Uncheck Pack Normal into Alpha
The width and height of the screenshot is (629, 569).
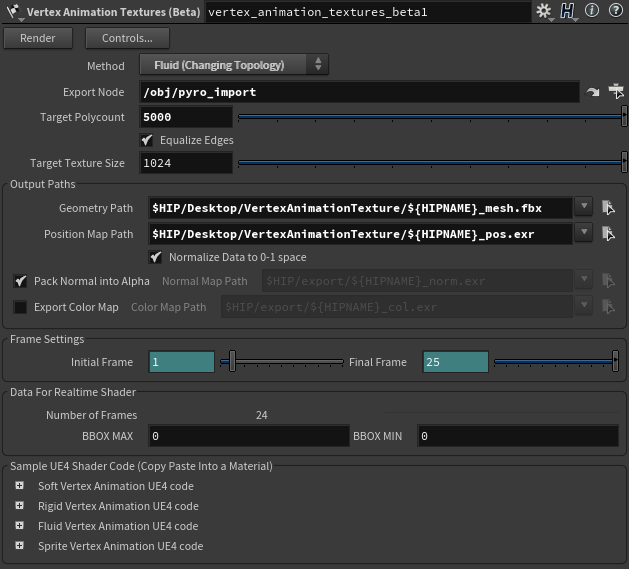point(20,281)
